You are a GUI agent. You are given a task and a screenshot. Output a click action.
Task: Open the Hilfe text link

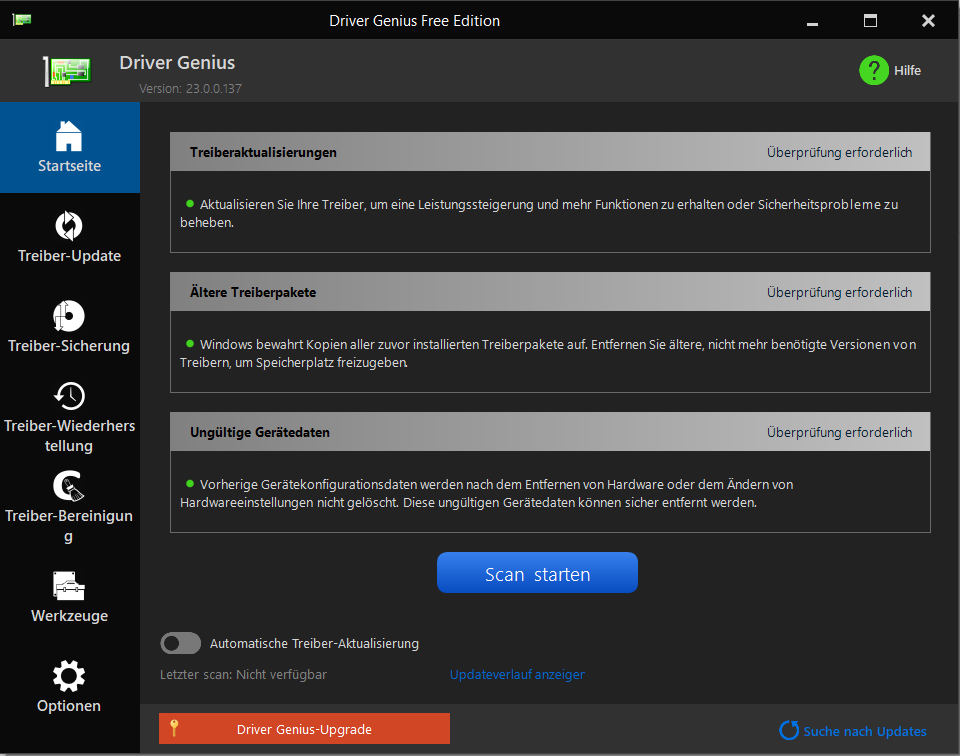point(907,70)
